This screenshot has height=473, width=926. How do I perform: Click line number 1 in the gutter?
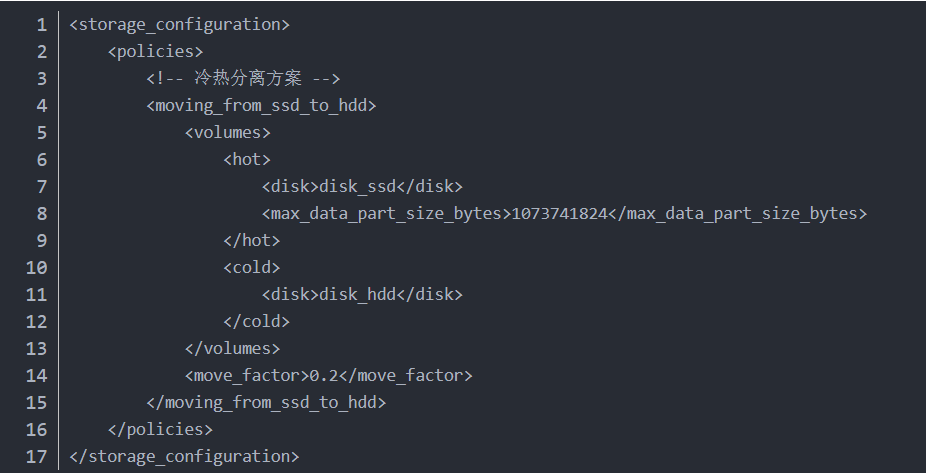pyautogui.click(x=41, y=24)
